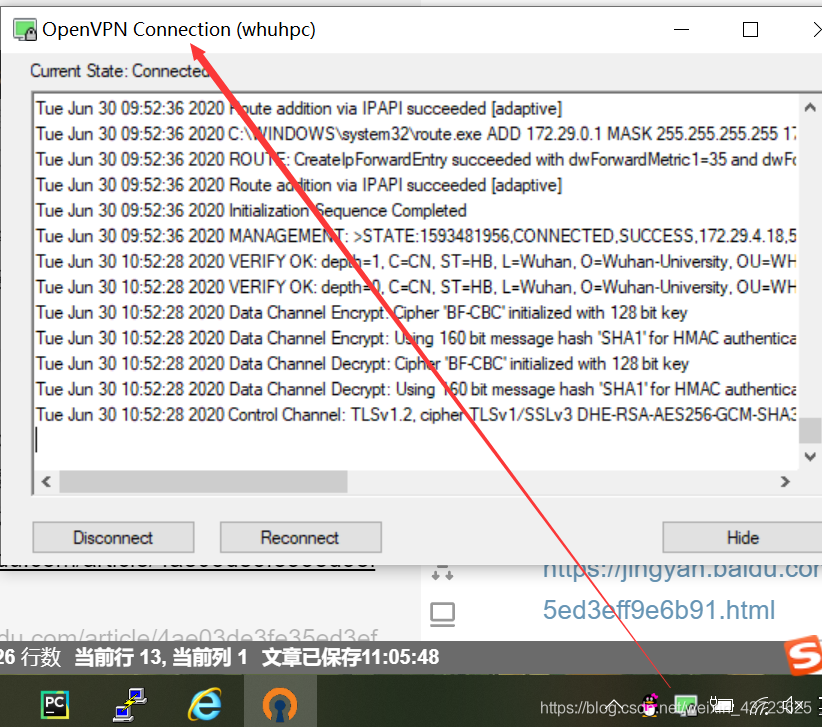Click the 'VERIFY OK: depth=1' log line
This screenshot has width=822, height=727.
tap(415, 262)
